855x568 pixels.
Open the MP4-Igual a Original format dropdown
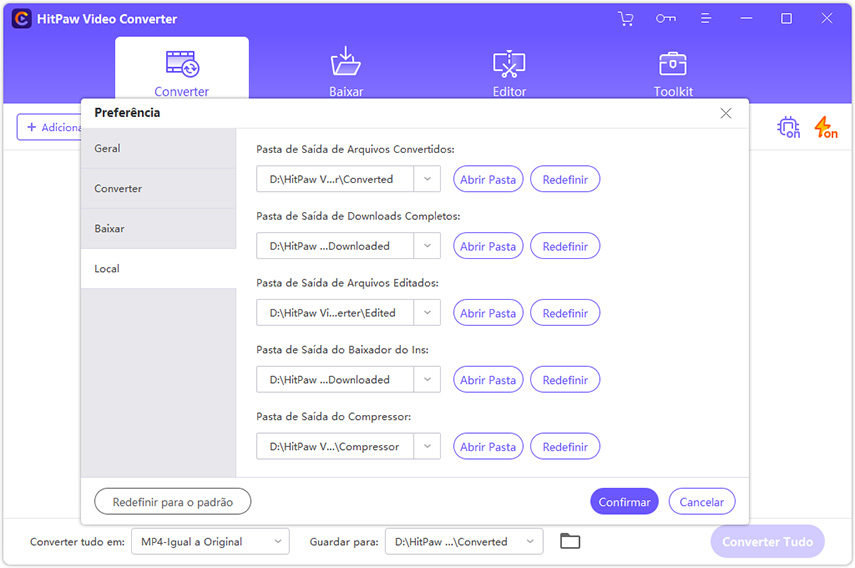click(x=210, y=541)
